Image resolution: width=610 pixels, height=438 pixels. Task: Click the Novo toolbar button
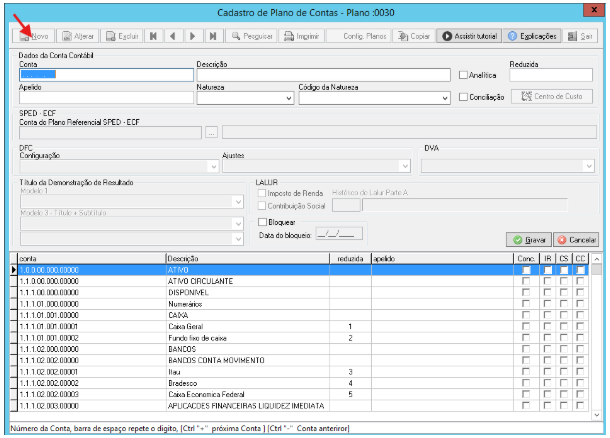[33, 36]
